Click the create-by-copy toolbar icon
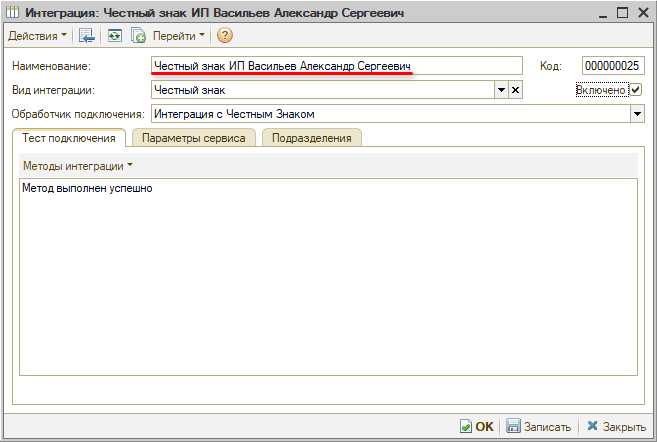 pyautogui.click(x=139, y=36)
